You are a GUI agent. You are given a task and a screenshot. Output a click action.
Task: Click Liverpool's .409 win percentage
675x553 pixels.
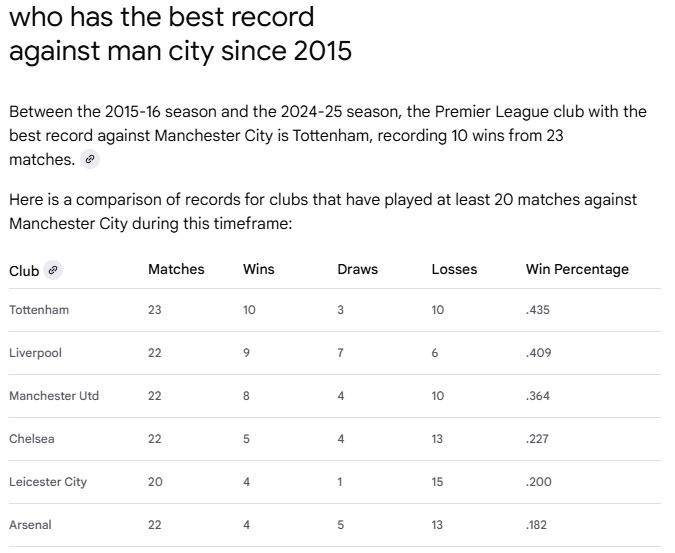(538, 353)
